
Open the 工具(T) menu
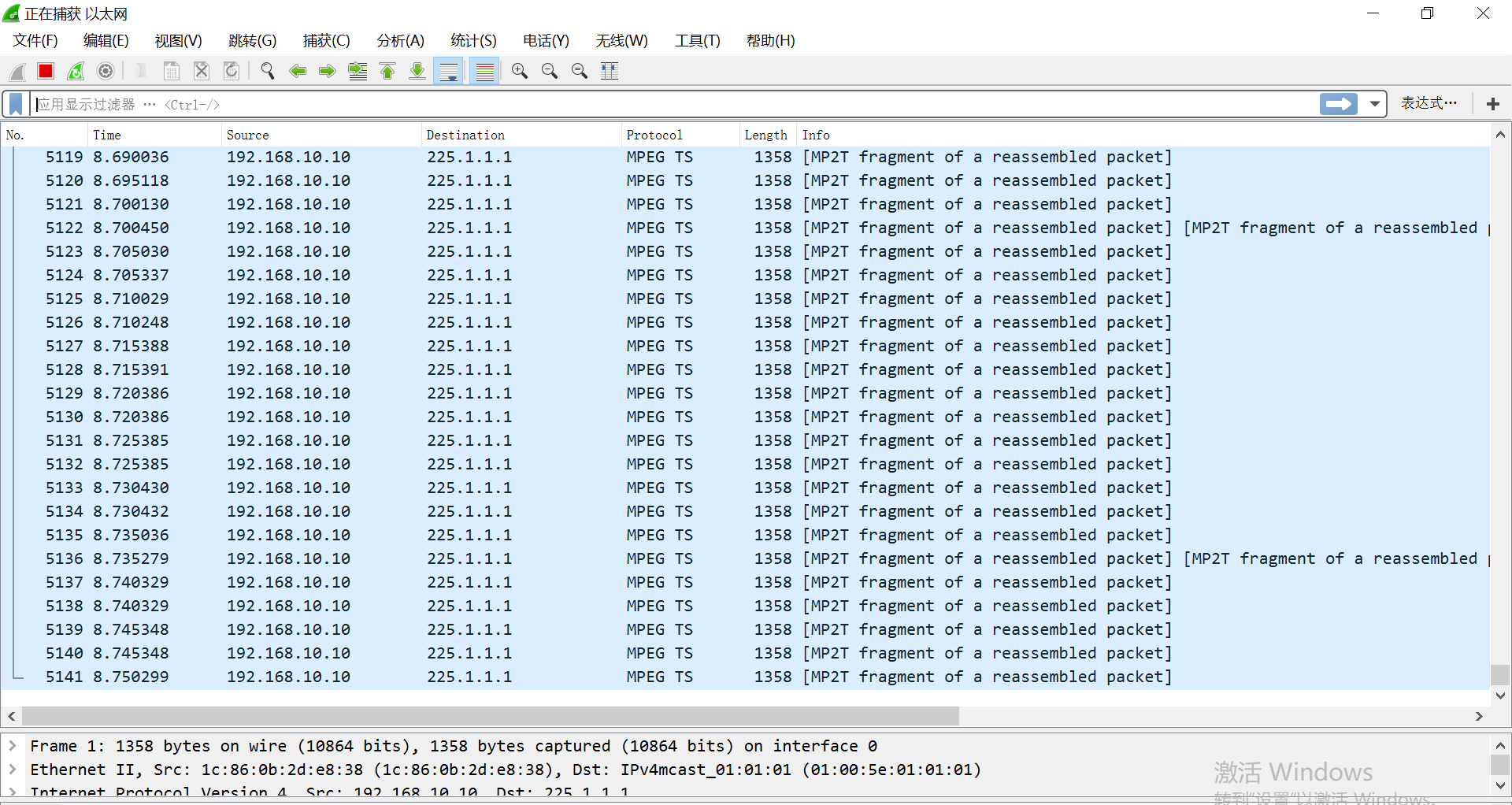(697, 40)
